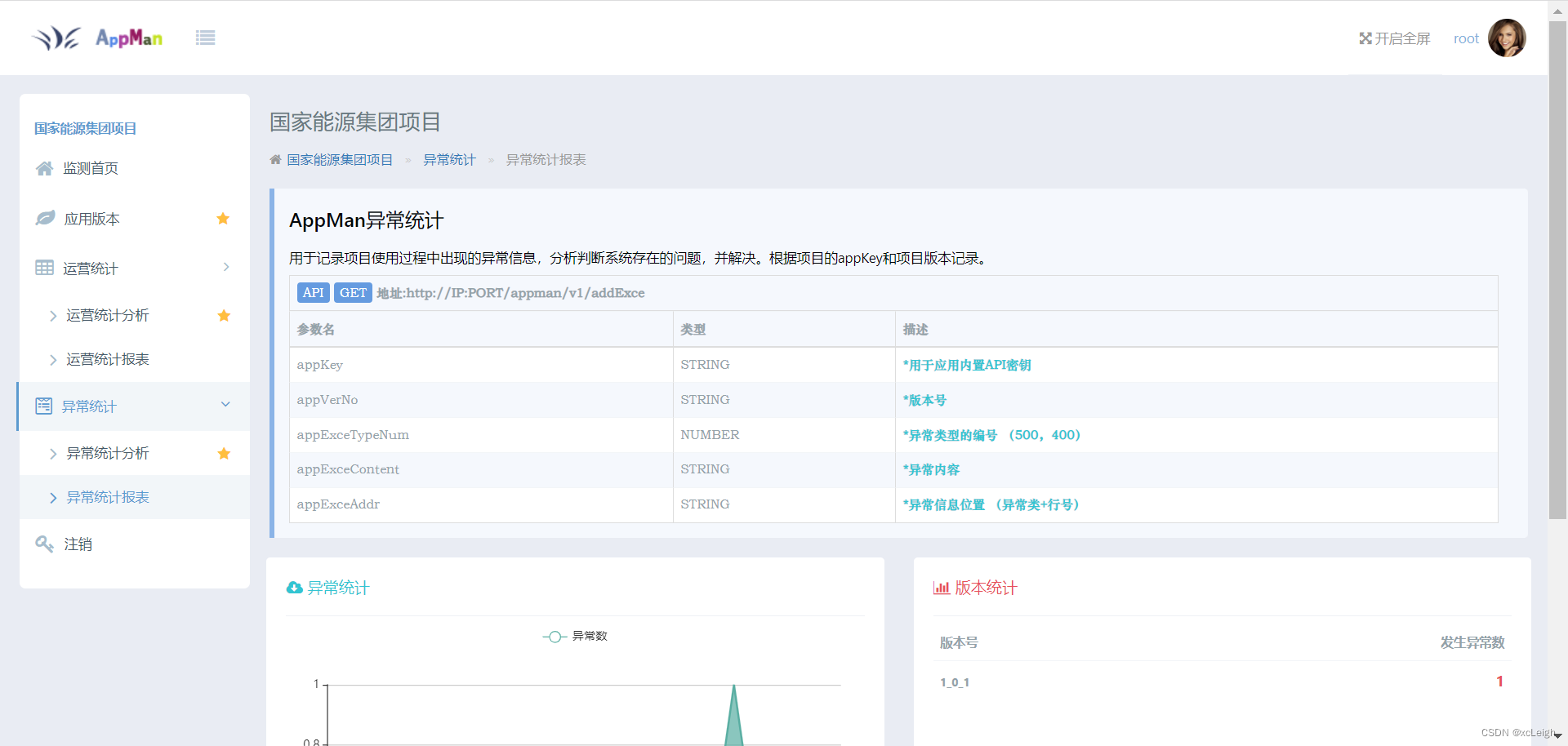Click the fullscreen expand icon
The width and height of the screenshot is (1568, 746).
click(x=1365, y=38)
